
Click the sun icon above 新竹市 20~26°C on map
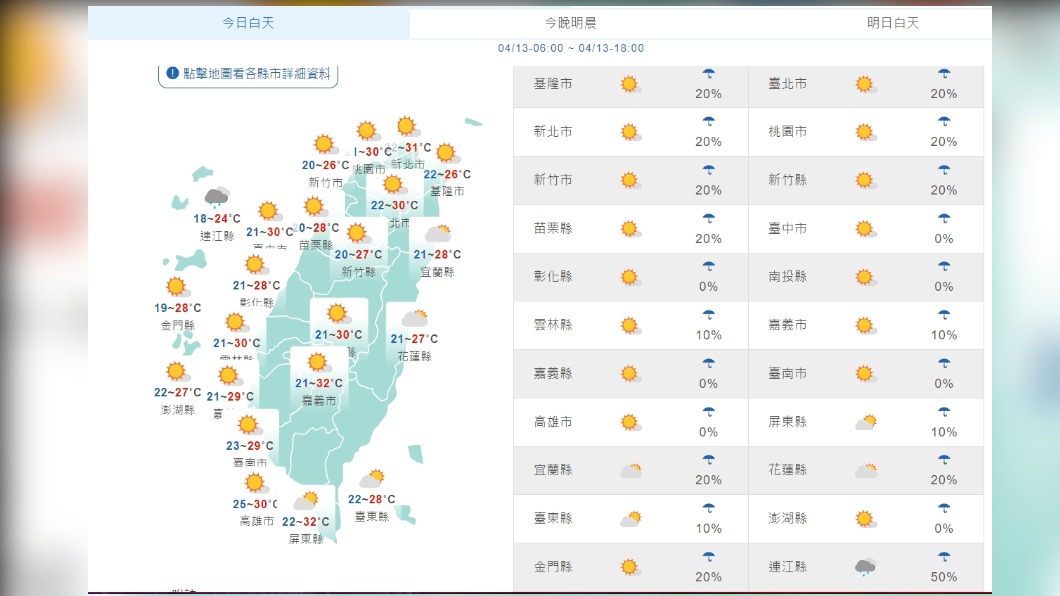point(324,145)
